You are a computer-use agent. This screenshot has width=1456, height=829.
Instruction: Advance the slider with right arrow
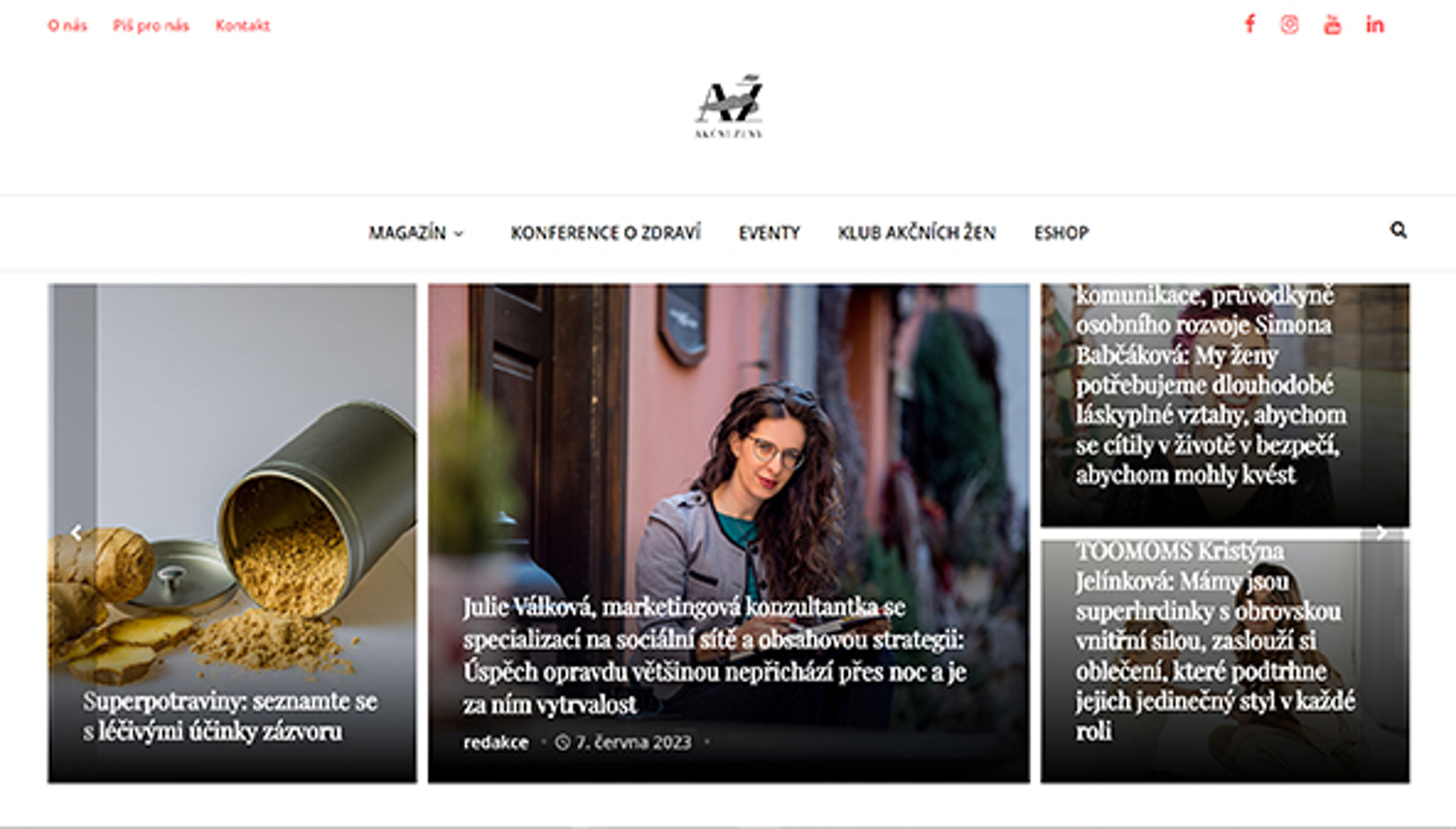[x=1381, y=532]
